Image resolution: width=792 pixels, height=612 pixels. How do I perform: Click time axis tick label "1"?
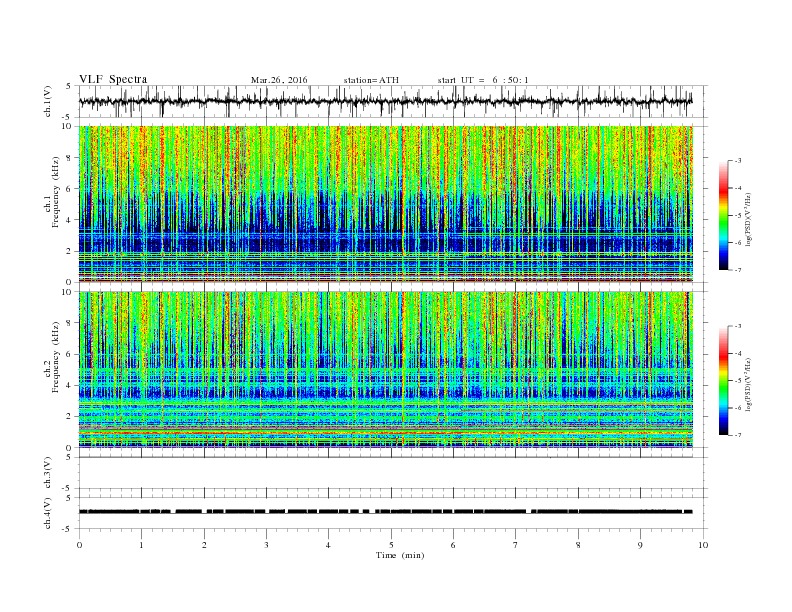[141, 545]
